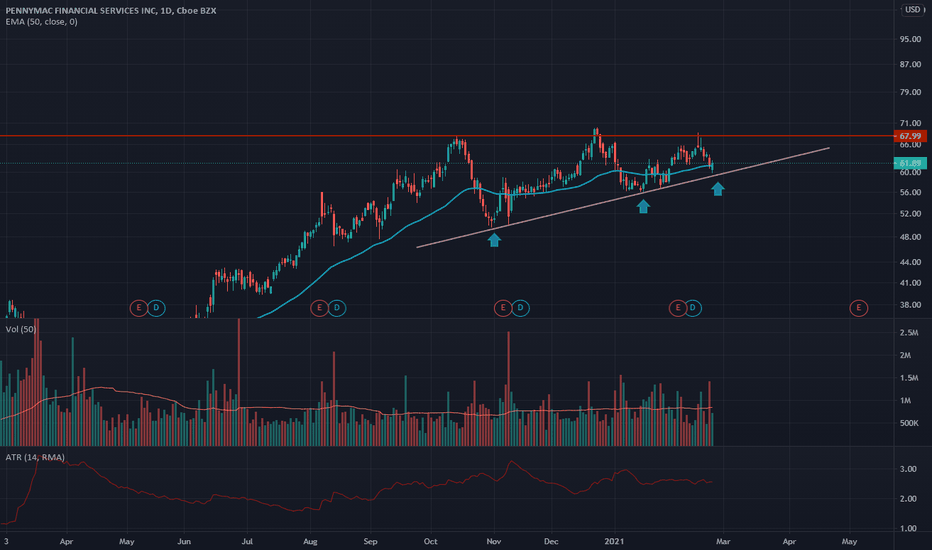The image size is (932, 550).
Task: Click the Mar label on the time axis
Action: 723,542
